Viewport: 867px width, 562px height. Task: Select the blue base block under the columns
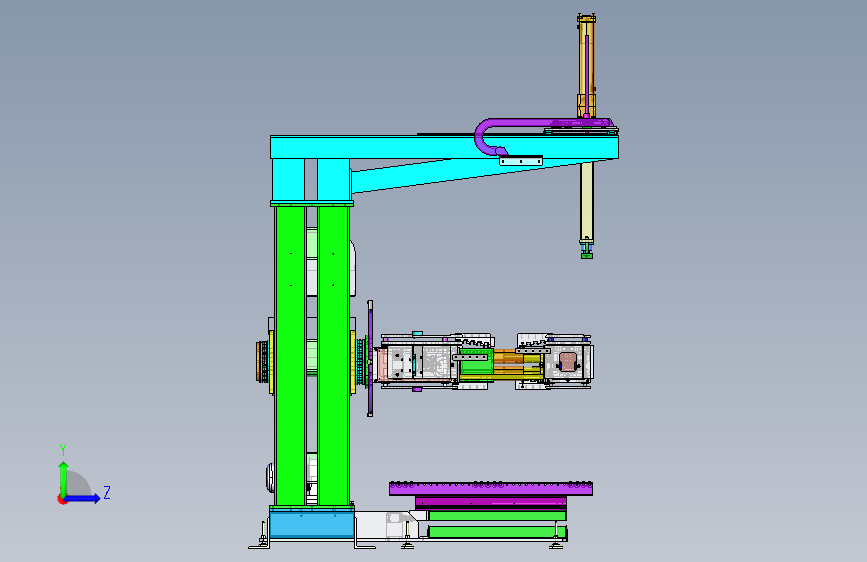pos(312,524)
